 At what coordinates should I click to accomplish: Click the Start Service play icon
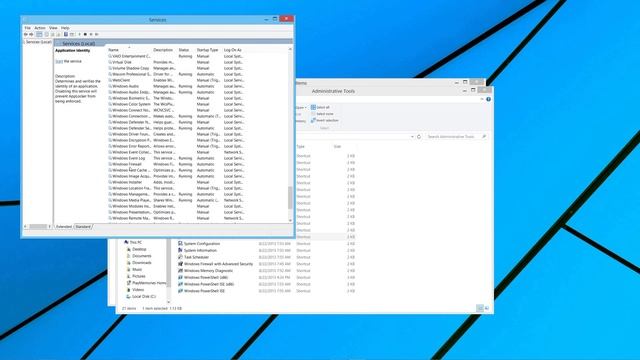pos(79,34)
